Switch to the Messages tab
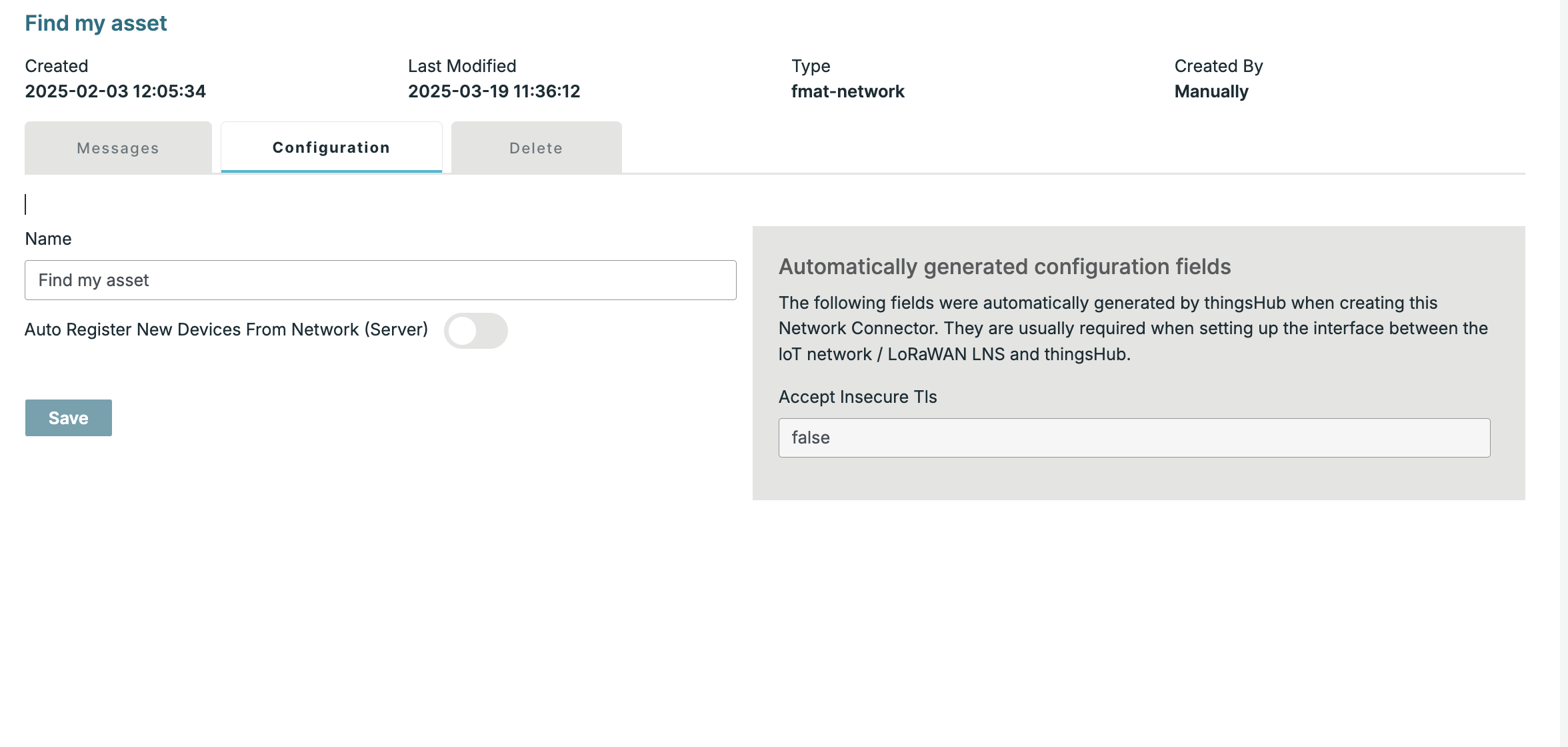This screenshot has width=1568, height=747. [118, 148]
